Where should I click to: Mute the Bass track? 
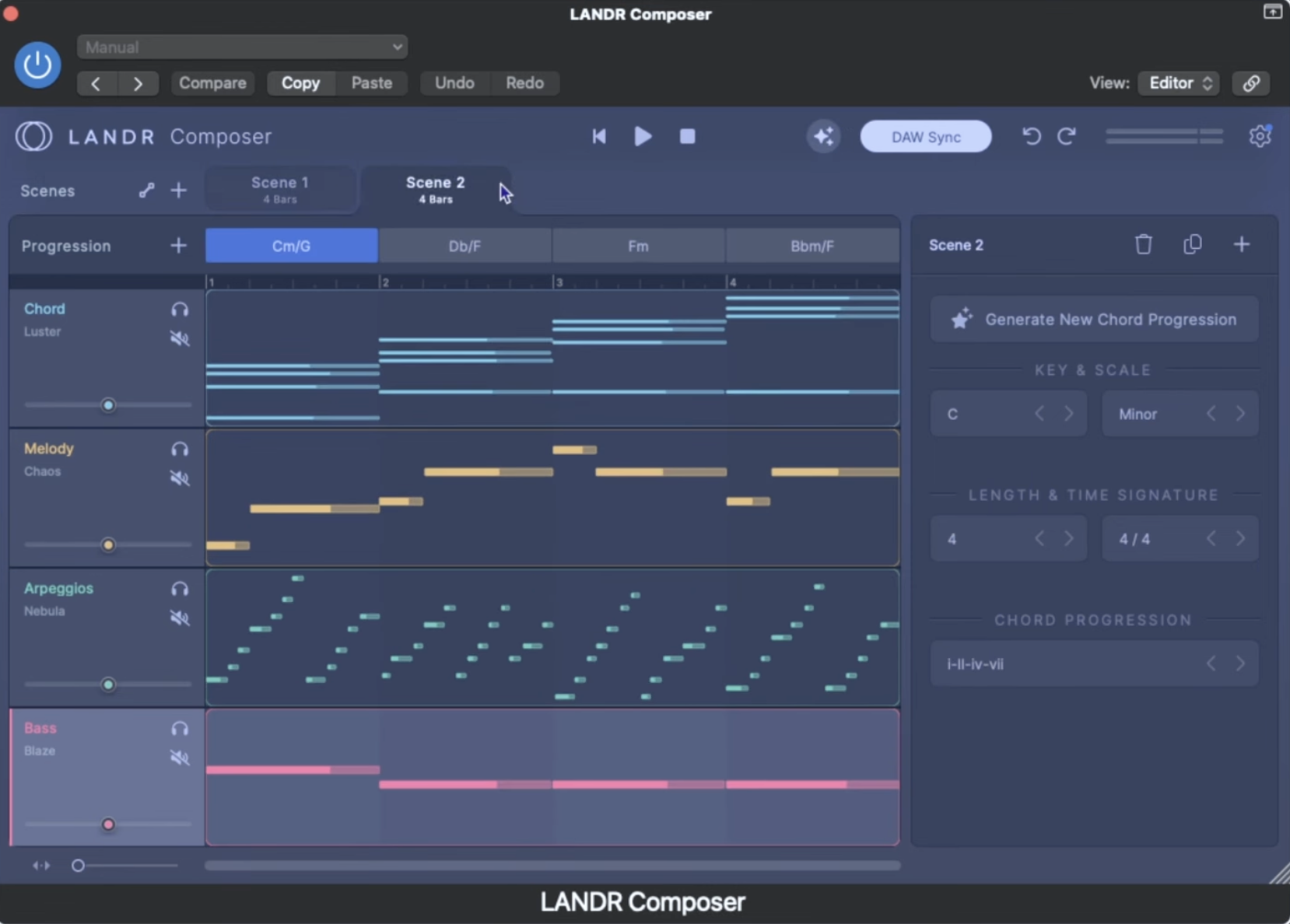click(x=180, y=758)
